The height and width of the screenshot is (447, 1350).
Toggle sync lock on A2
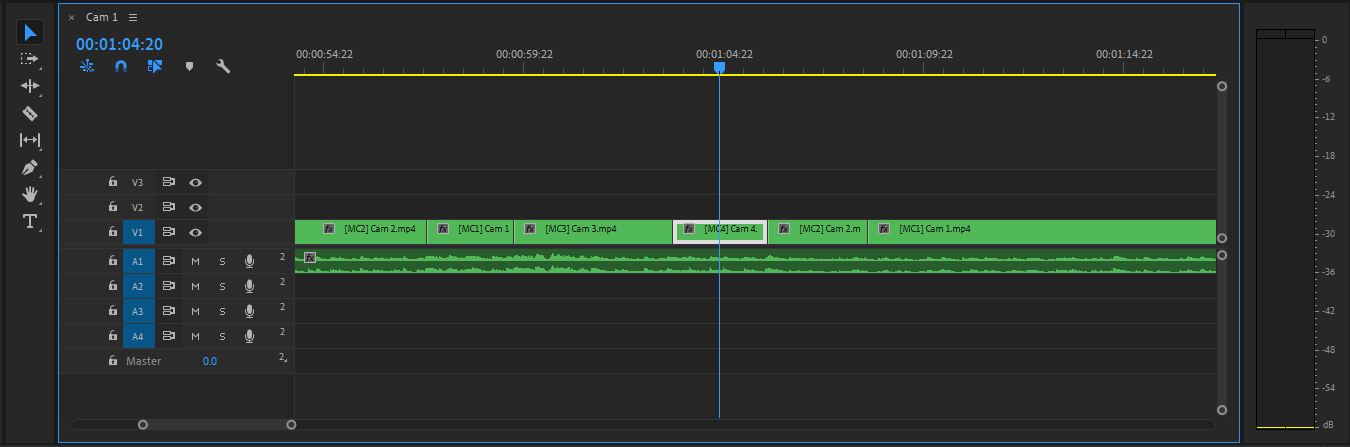point(169,286)
